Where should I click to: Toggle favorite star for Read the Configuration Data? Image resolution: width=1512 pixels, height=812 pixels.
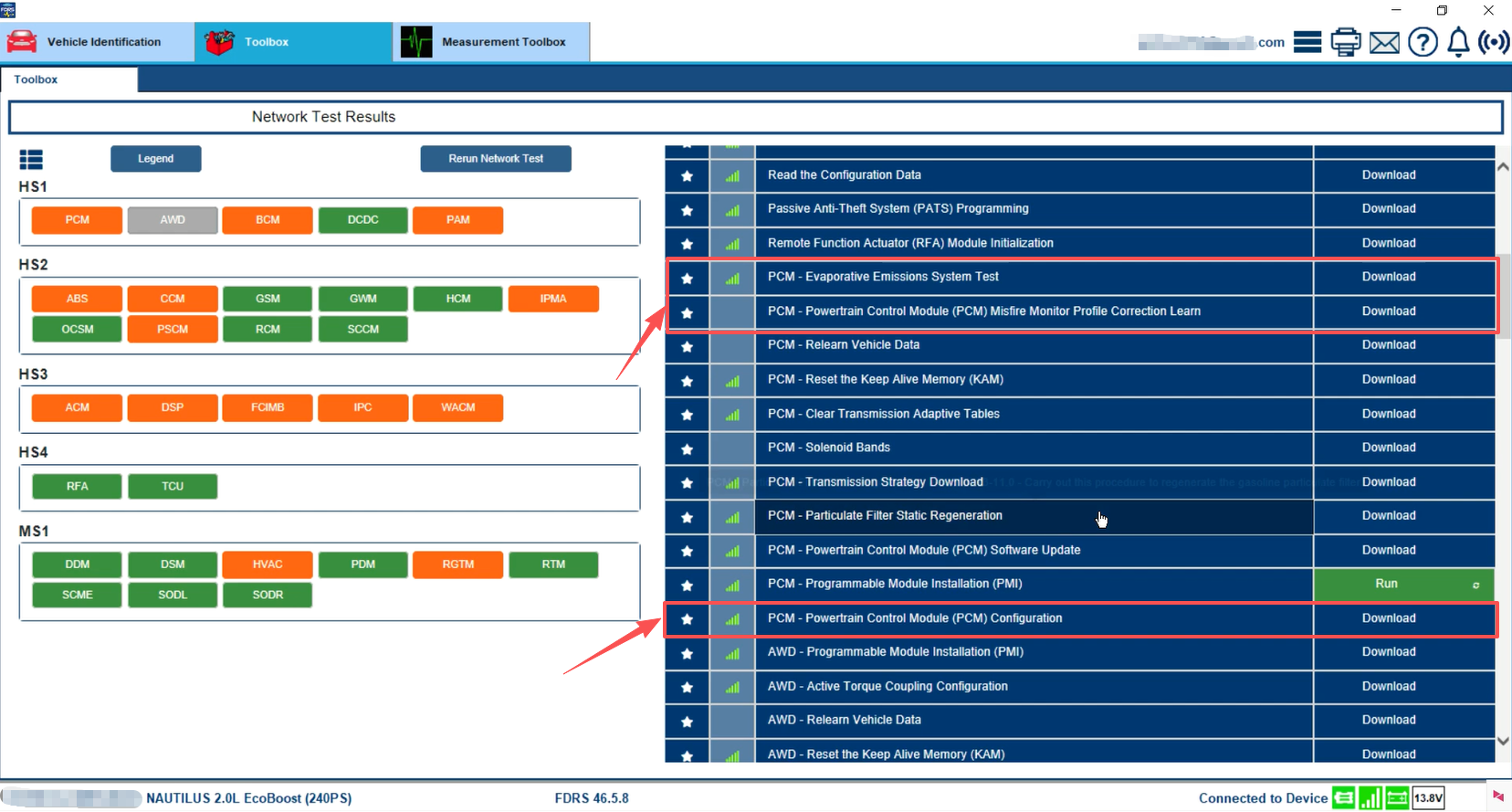(687, 175)
